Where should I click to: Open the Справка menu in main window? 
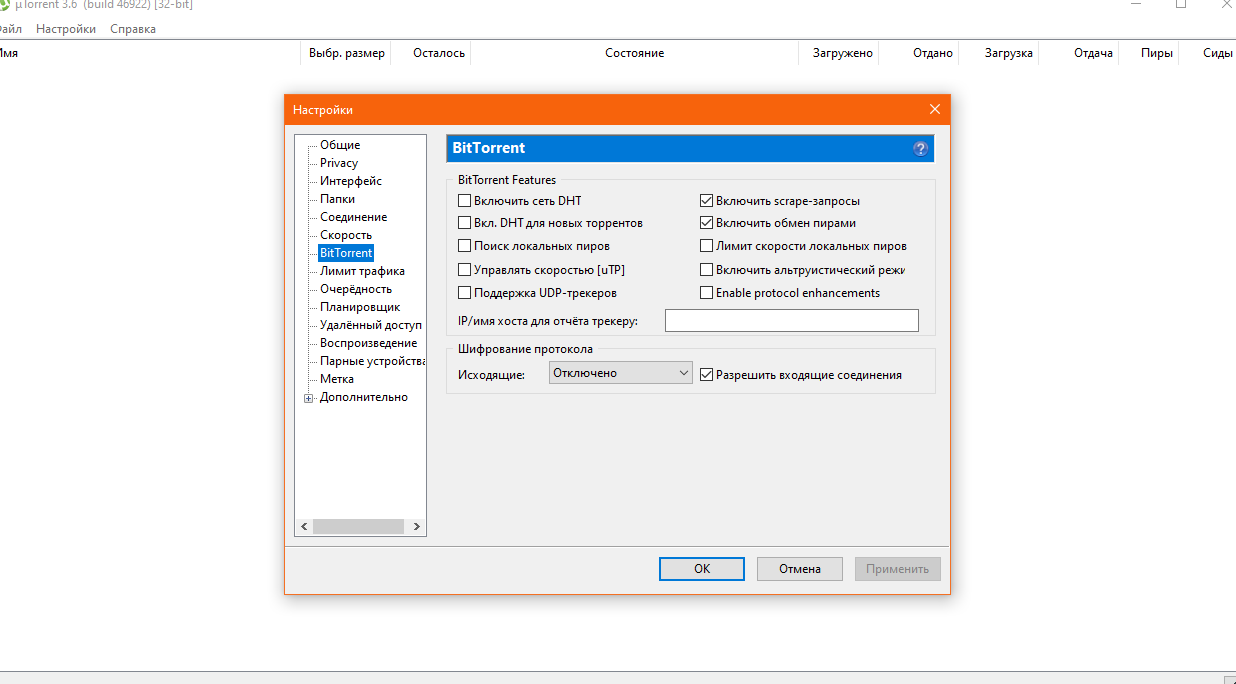(x=133, y=29)
